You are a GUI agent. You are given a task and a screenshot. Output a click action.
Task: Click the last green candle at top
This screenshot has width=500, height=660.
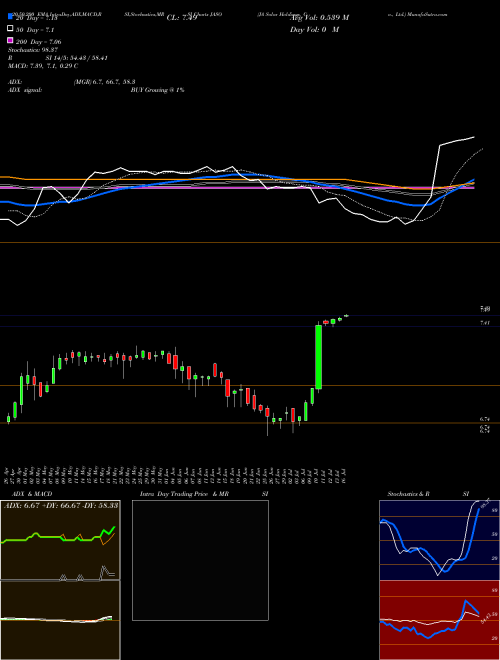tap(346, 315)
